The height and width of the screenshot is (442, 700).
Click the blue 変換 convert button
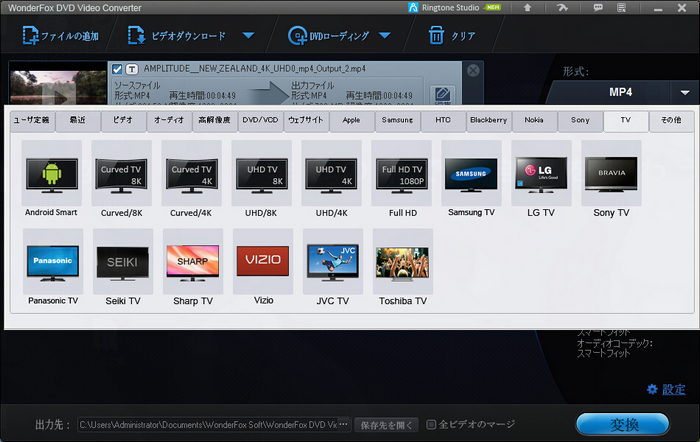point(623,424)
